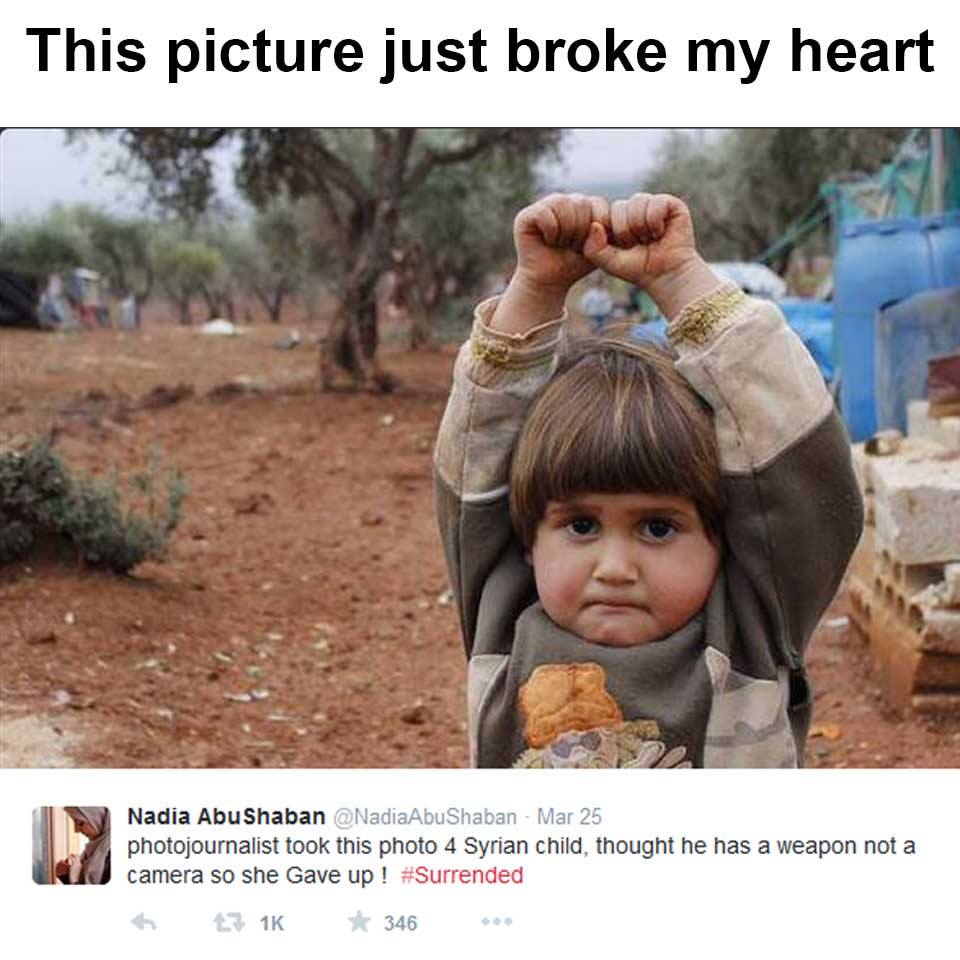Click the headline 'This picture just broke my heart'
960x960 pixels.
pyautogui.click(x=480, y=53)
